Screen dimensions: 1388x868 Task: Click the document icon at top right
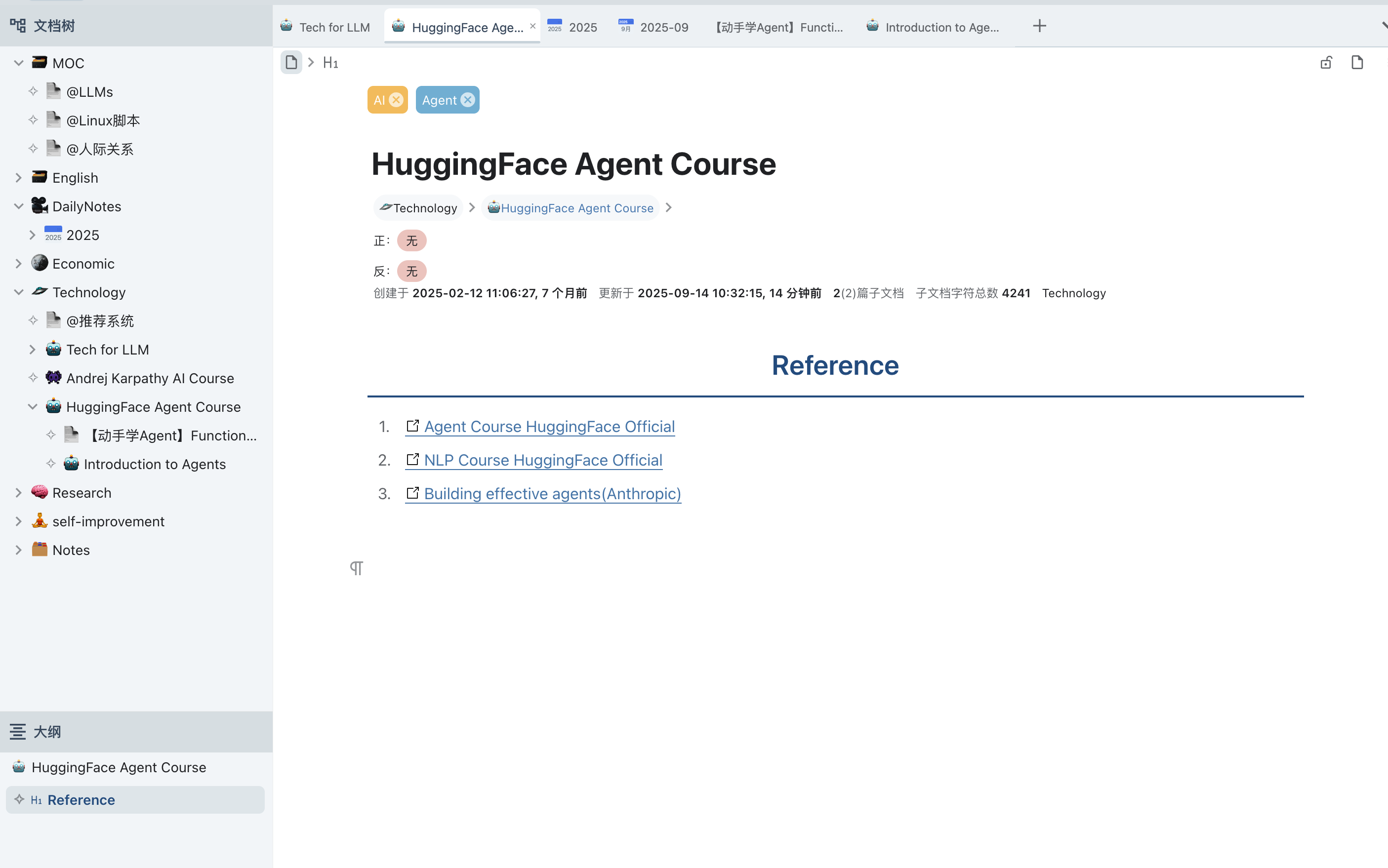click(1356, 63)
